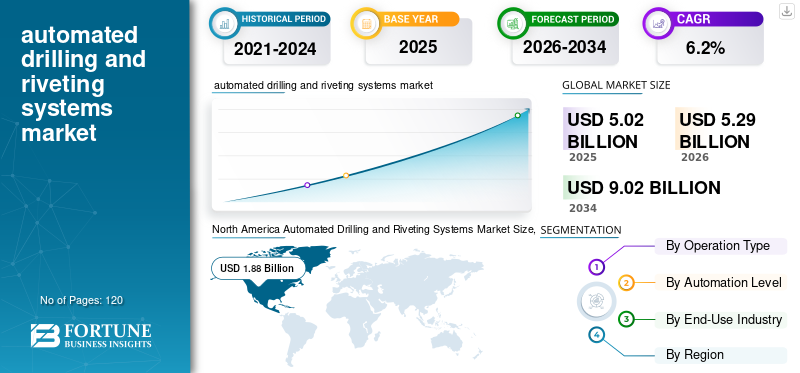Screen dimensions: 800x373
Task: Click the orange number 2 circle
Action: (627, 283)
